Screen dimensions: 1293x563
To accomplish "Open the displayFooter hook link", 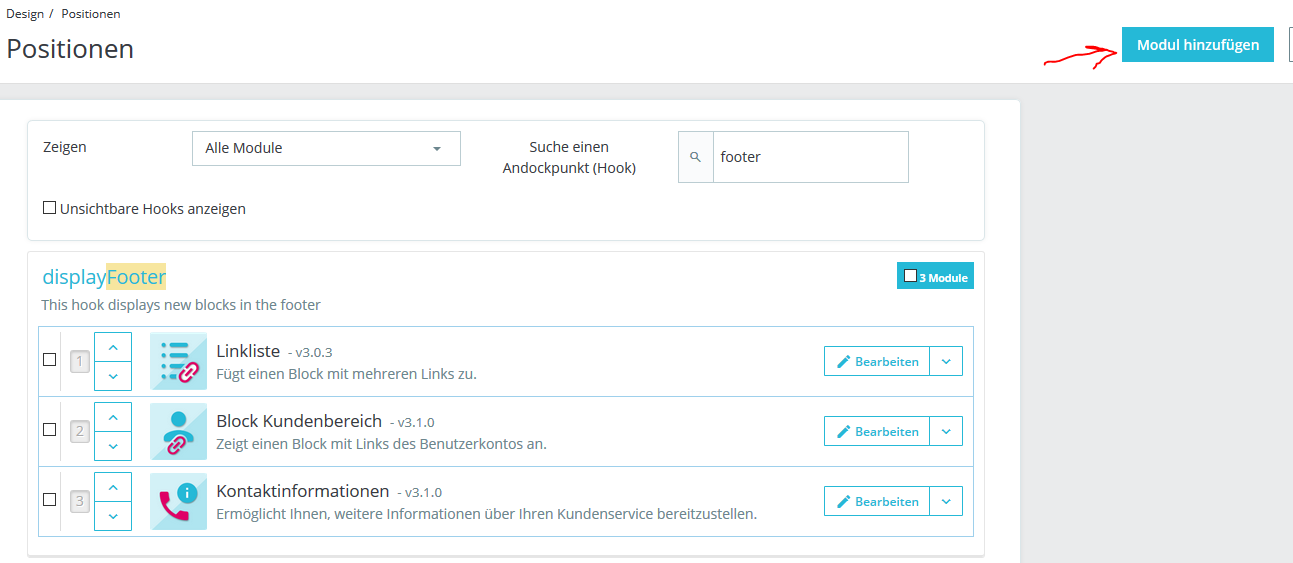I will pyautogui.click(x=104, y=277).
